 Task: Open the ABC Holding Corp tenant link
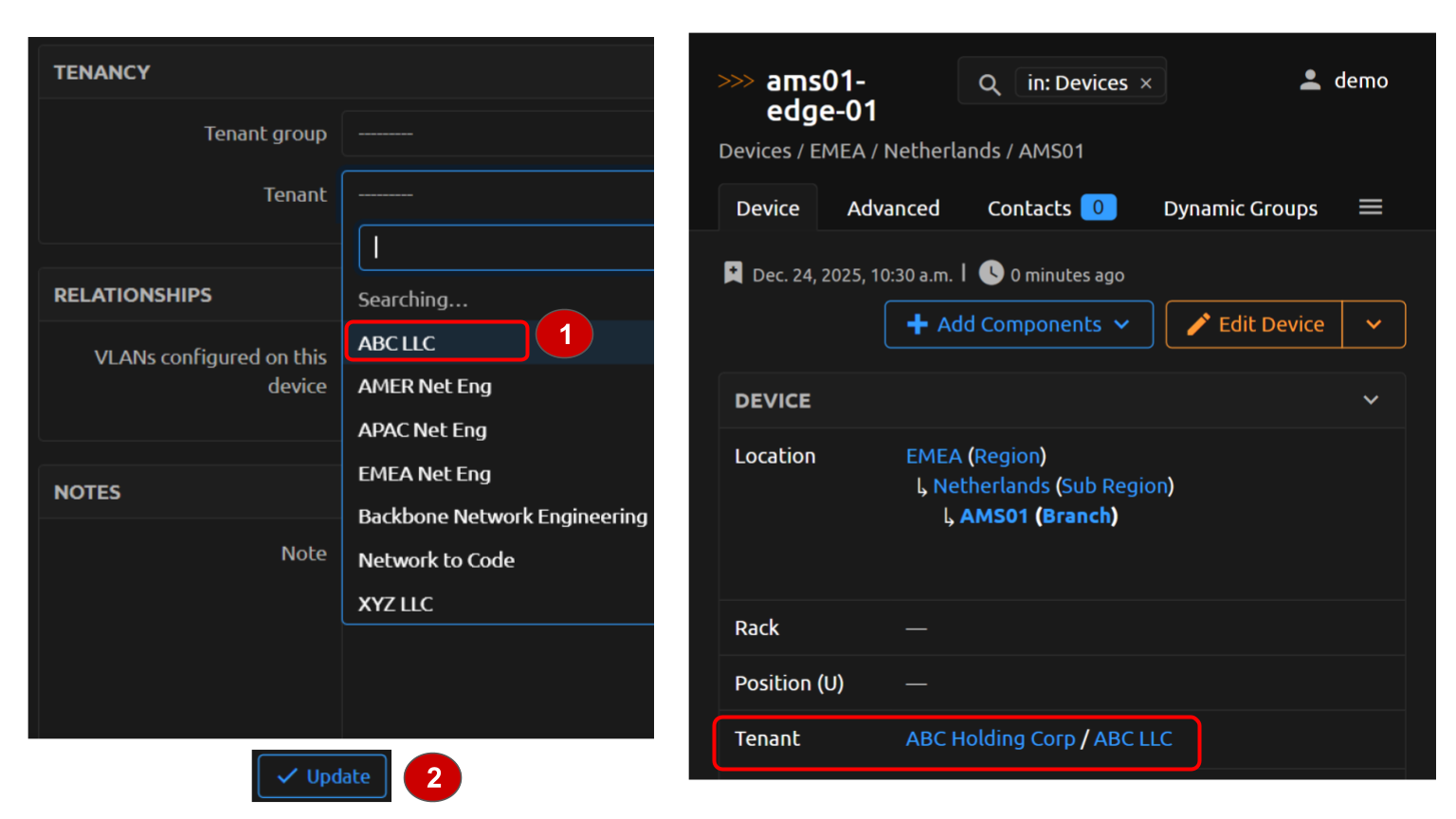(990, 738)
